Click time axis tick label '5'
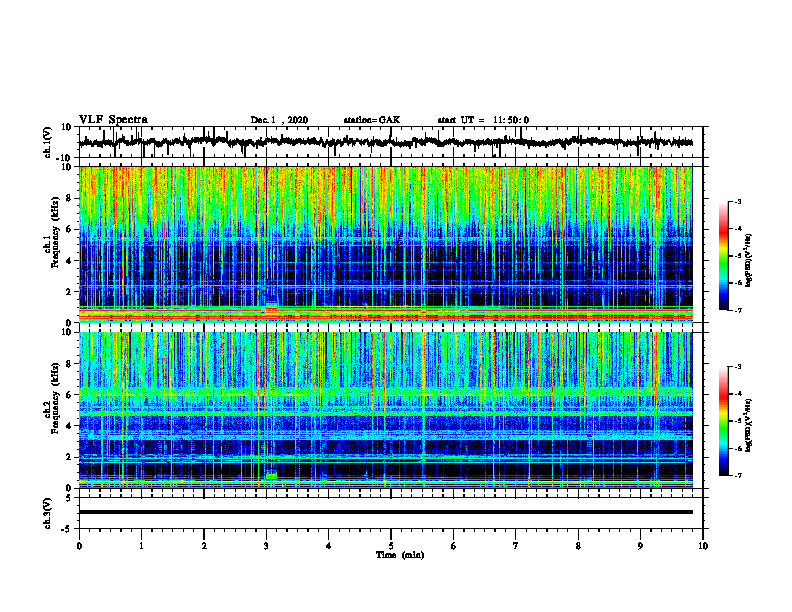 (391, 546)
